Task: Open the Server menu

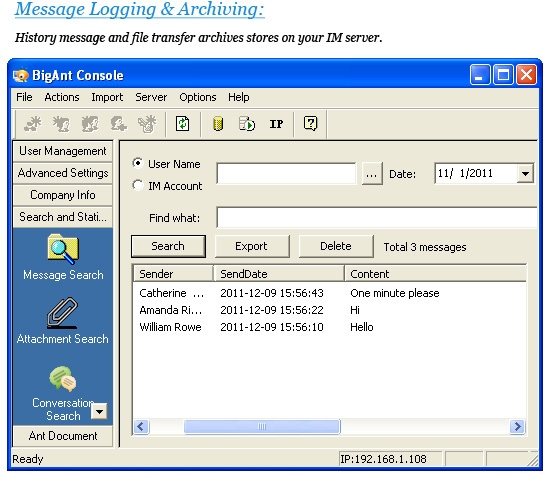Action: 151,97
